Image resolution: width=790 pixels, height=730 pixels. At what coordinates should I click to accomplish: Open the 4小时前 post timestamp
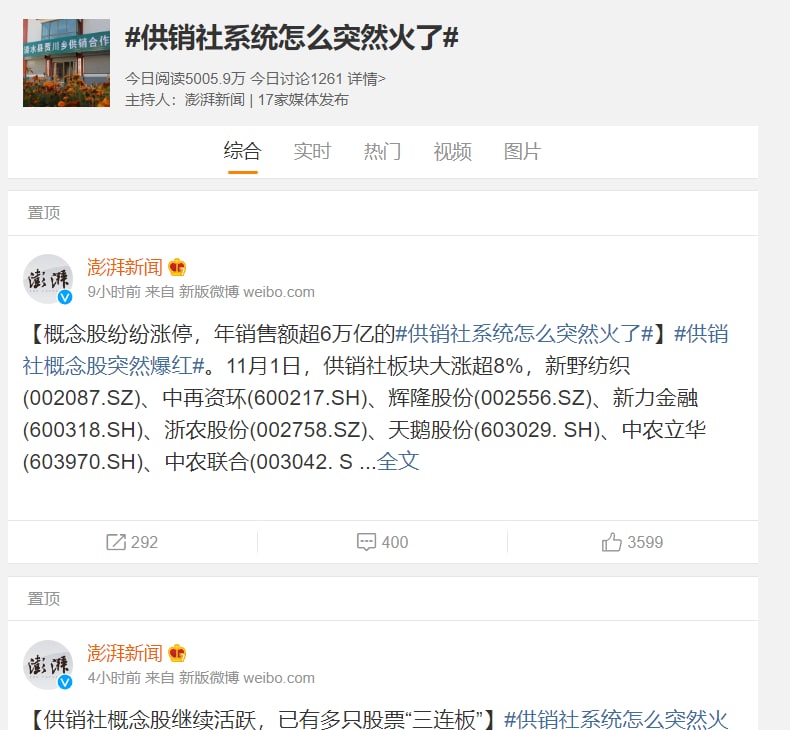click(114, 678)
